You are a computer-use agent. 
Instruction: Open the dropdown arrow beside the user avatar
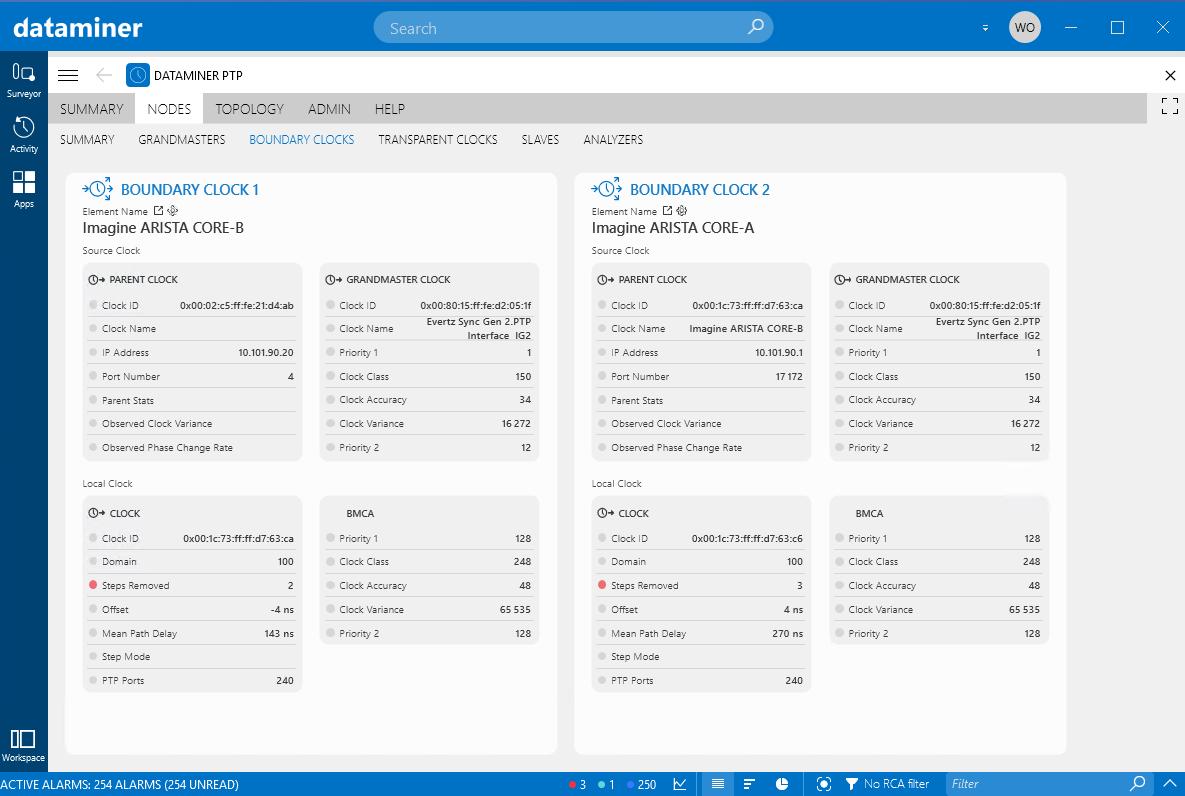click(x=985, y=28)
